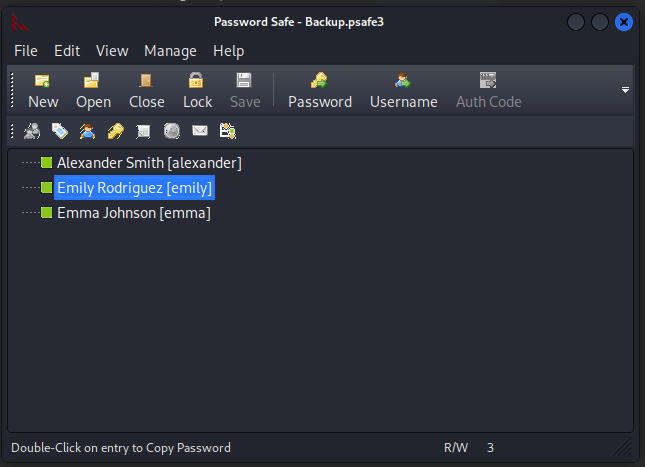645x467 pixels.
Task: Copy username using the Username toolbar button
Action: point(403,91)
